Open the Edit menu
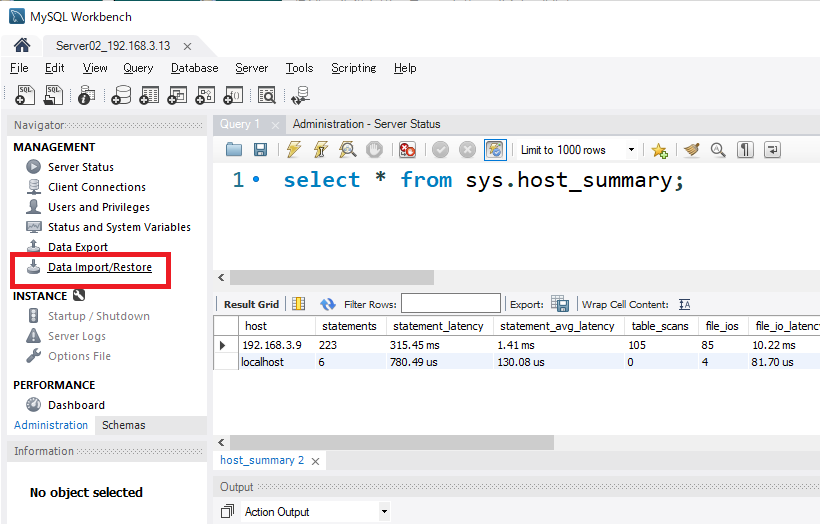This screenshot has width=820, height=524. pos(54,68)
